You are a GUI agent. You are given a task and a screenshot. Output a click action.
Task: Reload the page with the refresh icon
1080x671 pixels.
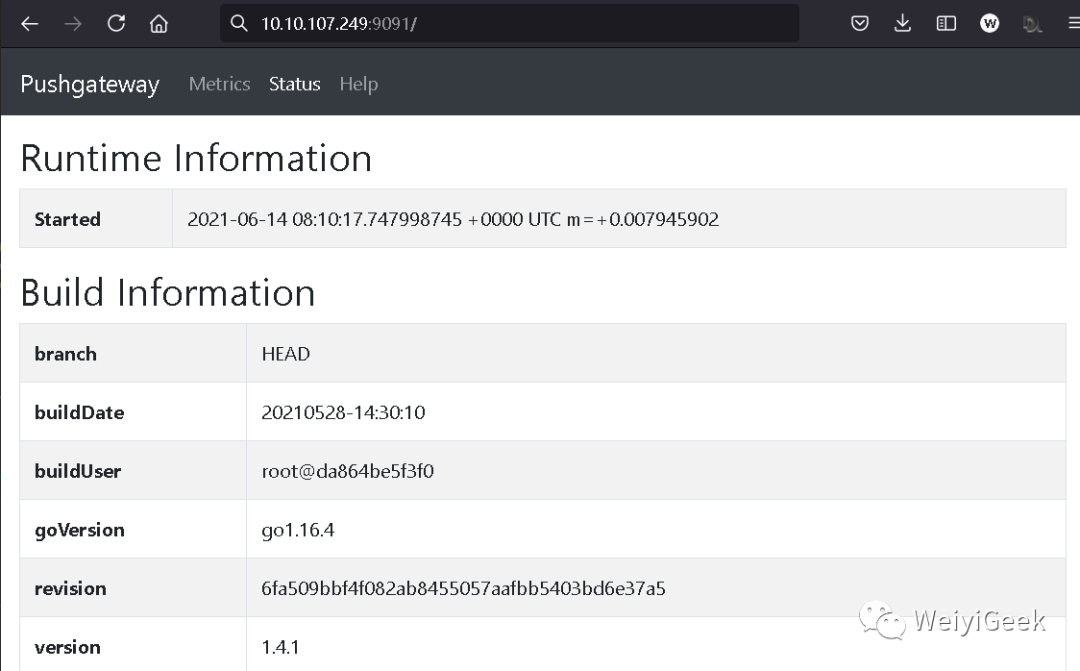[116, 23]
